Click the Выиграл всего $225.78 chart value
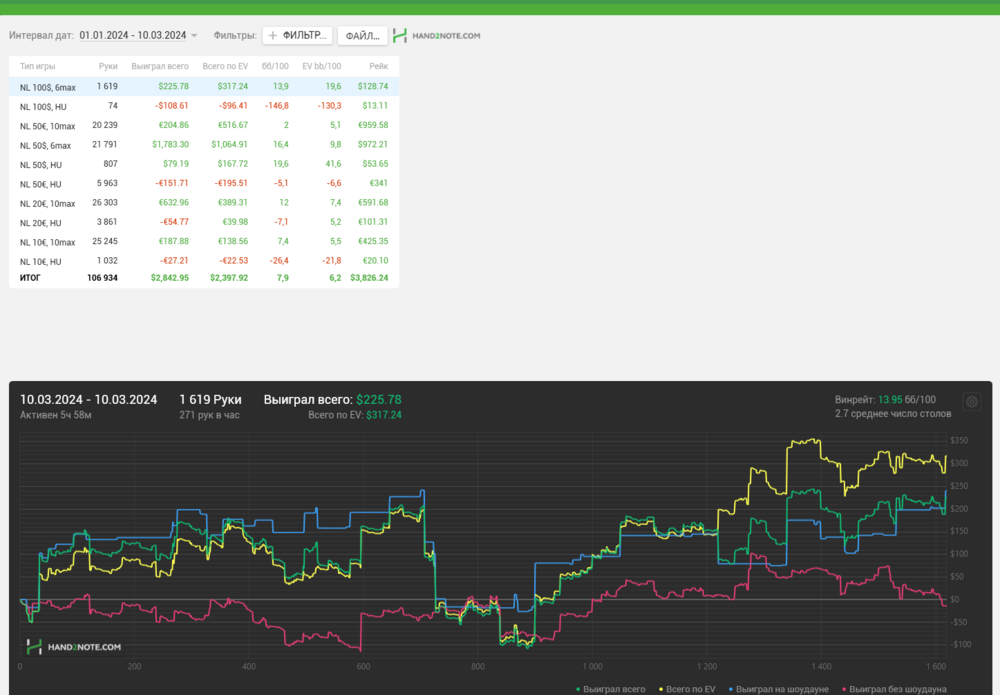 click(332, 400)
